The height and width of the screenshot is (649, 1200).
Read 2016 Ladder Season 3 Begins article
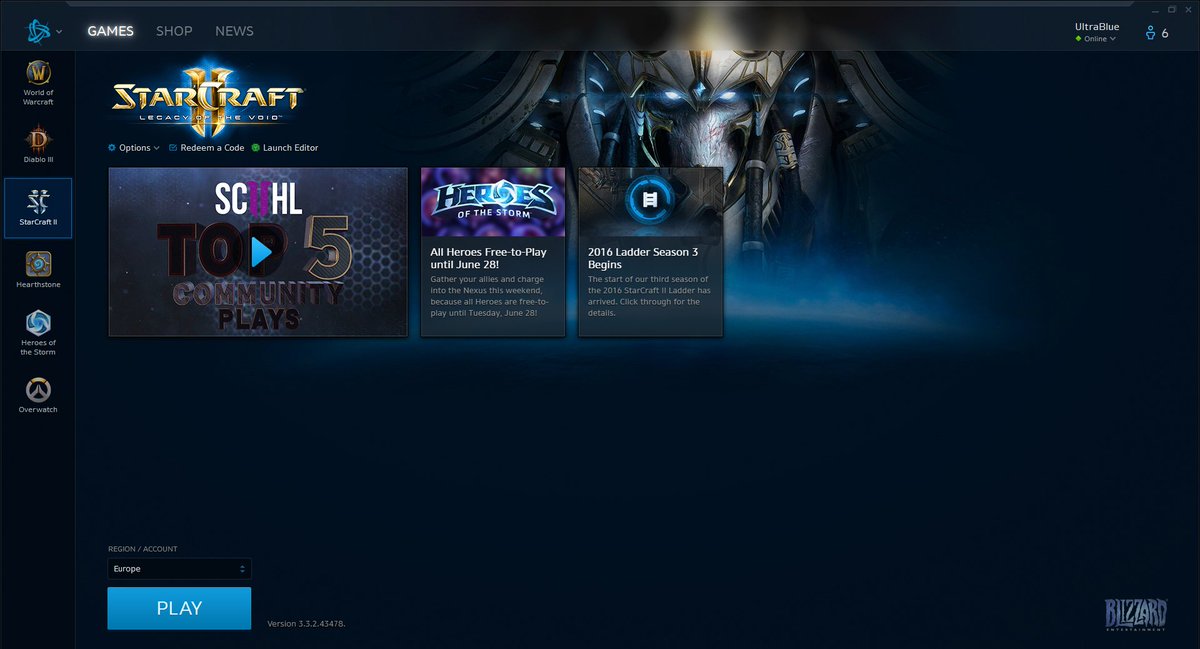650,252
